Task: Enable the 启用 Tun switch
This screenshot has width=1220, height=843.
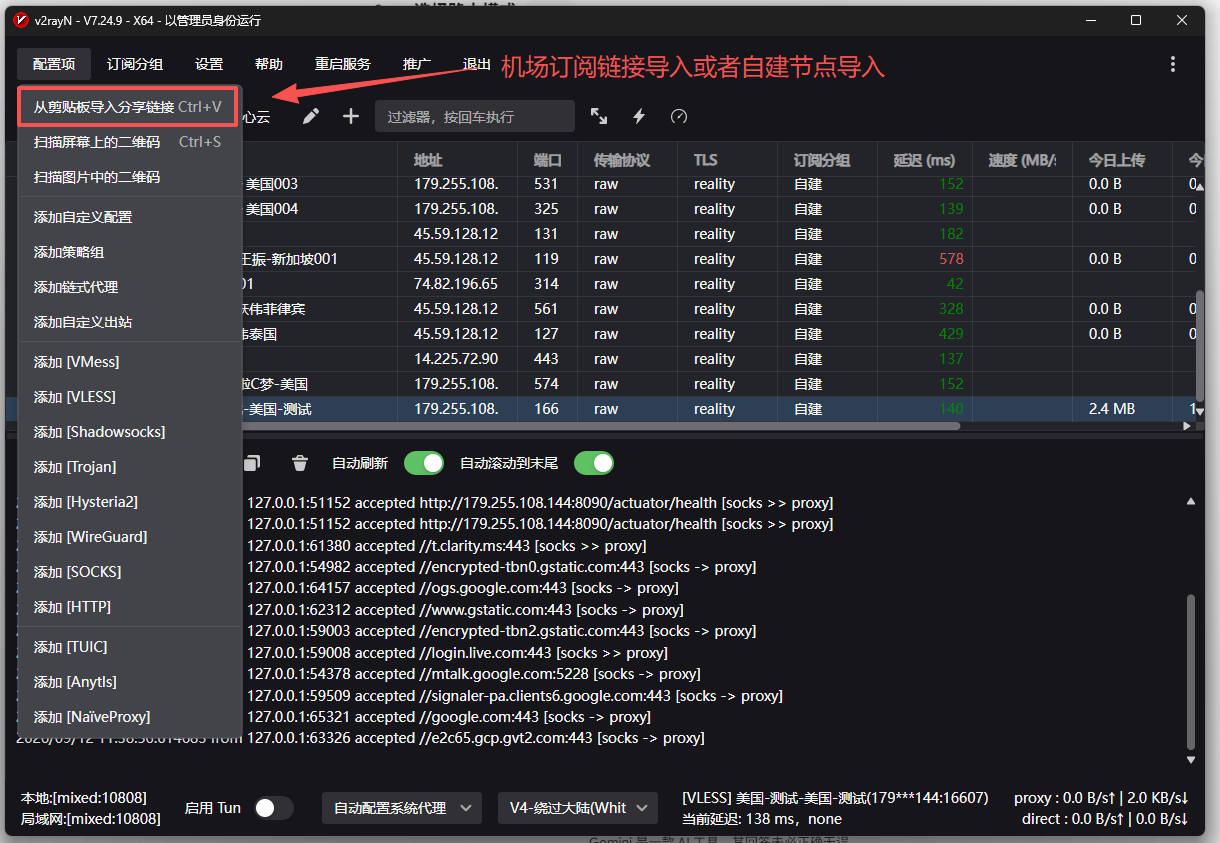Action: [x=274, y=808]
